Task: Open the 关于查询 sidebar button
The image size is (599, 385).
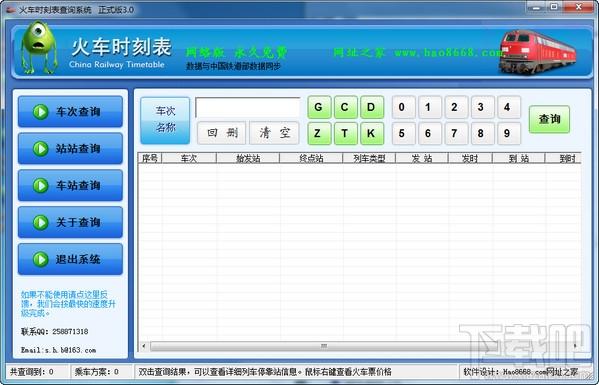Action: pos(70,222)
